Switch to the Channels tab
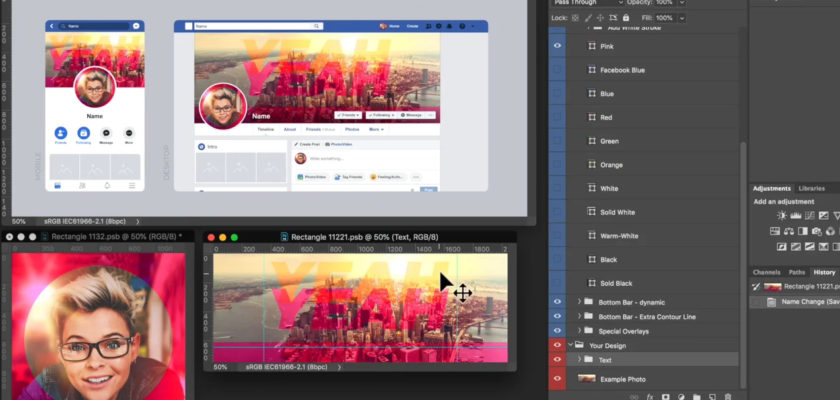The width and height of the screenshot is (840, 400). point(766,272)
